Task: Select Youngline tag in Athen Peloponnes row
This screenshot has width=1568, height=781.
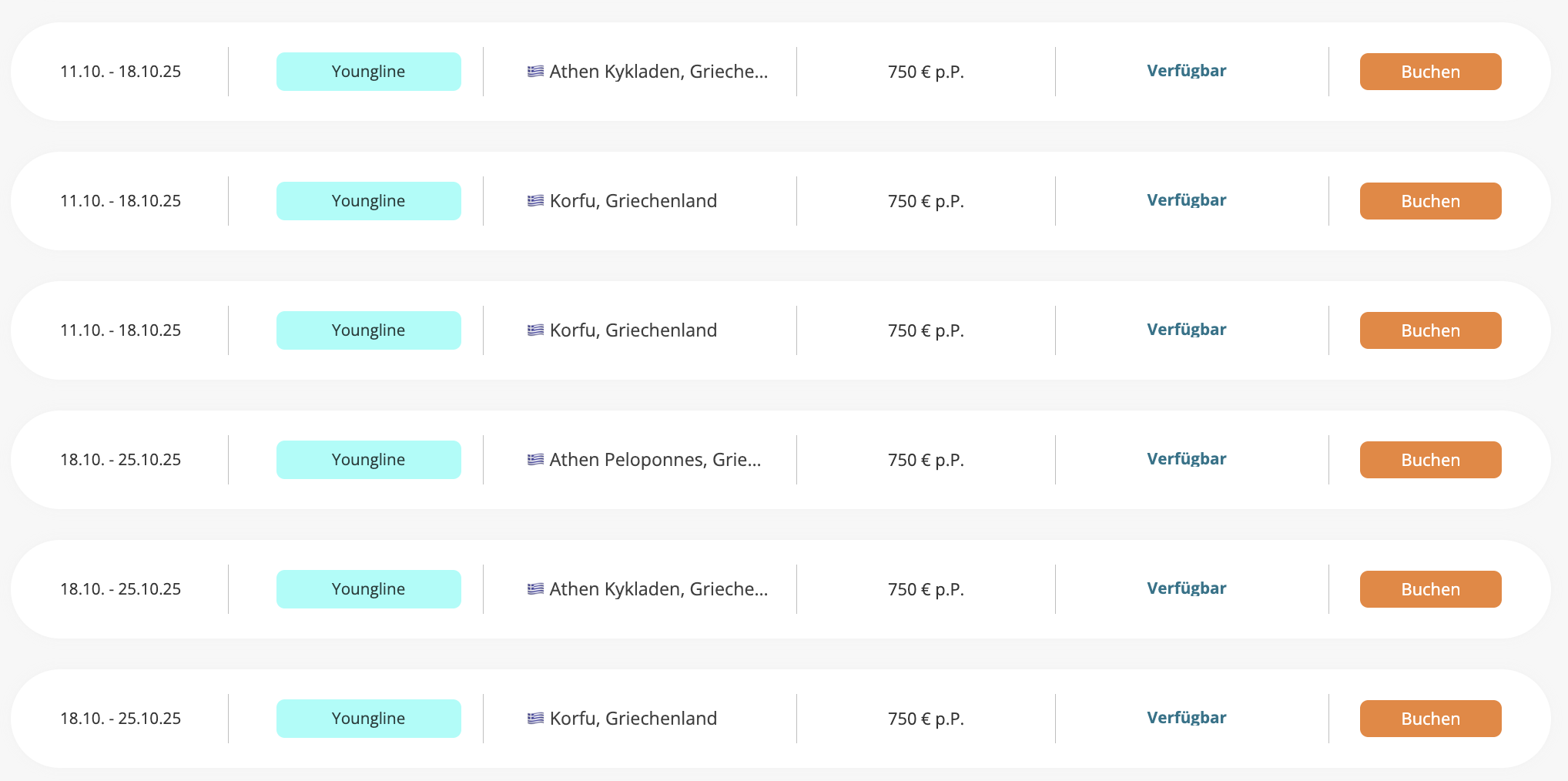Action: pos(369,460)
